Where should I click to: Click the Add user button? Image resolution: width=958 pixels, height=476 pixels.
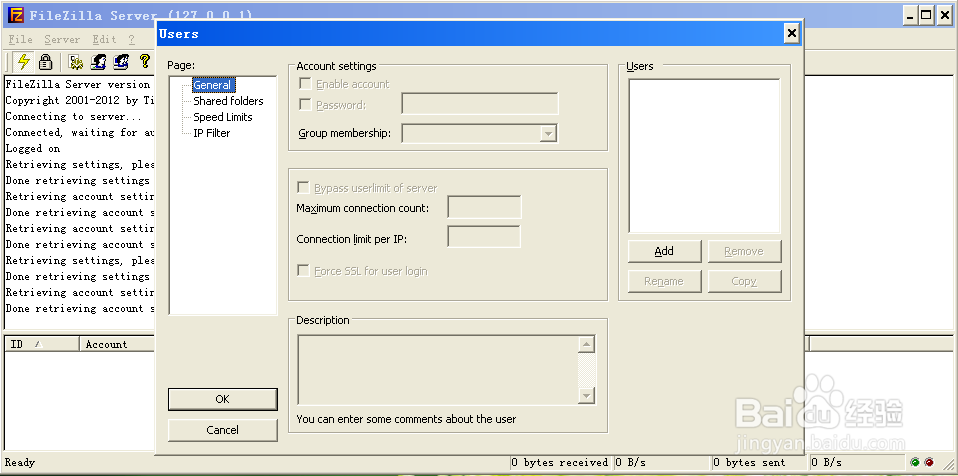(x=664, y=251)
